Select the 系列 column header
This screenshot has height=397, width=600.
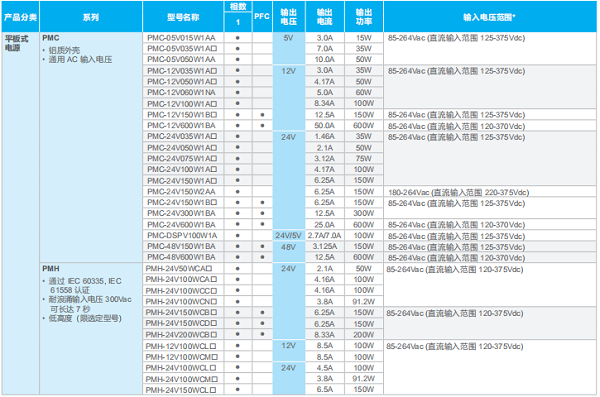pyautogui.click(x=91, y=17)
